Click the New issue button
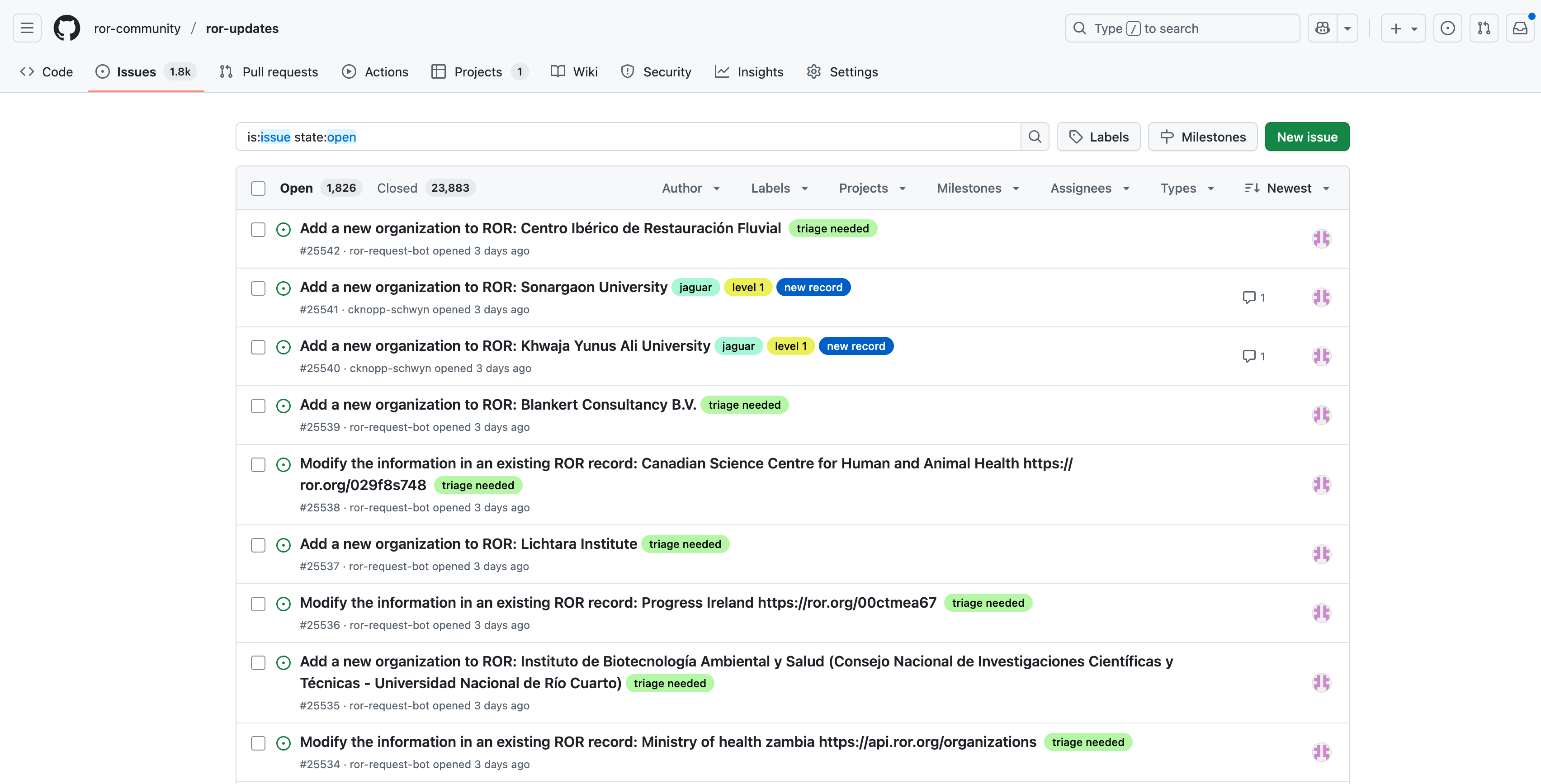Screen dimensions: 1541x784 pos(1307,137)
